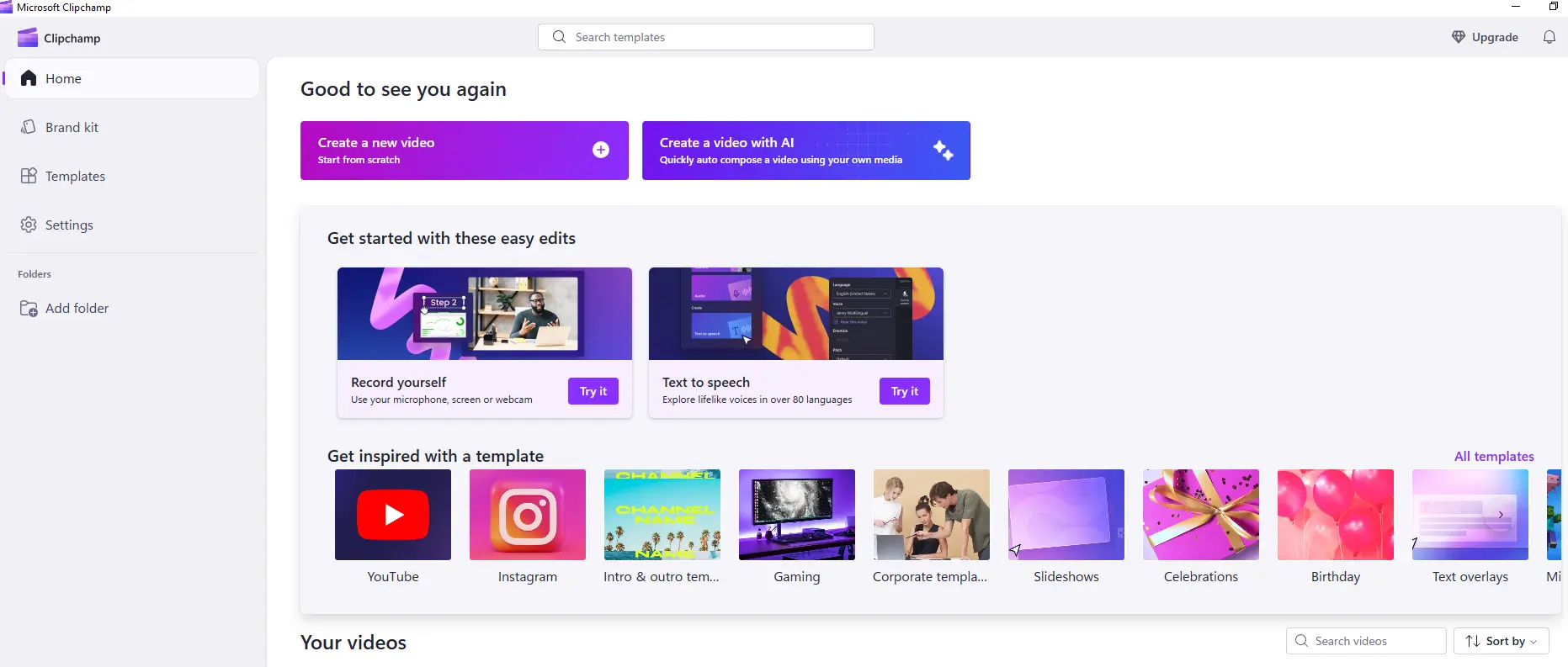Click the magnifier icon in Search videos
This screenshot has height=667, width=1568.
click(x=1301, y=641)
